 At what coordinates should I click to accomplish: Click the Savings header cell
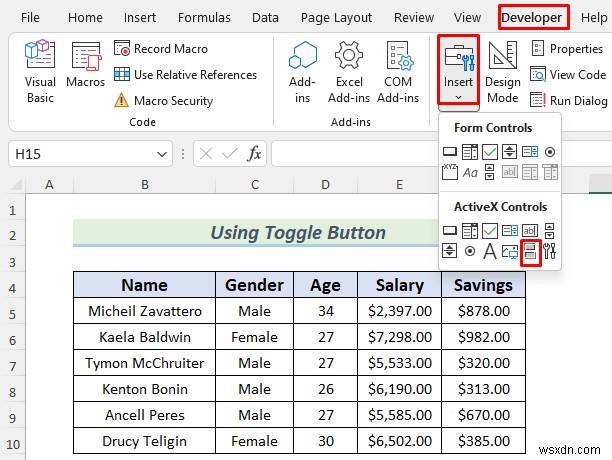(483, 285)
